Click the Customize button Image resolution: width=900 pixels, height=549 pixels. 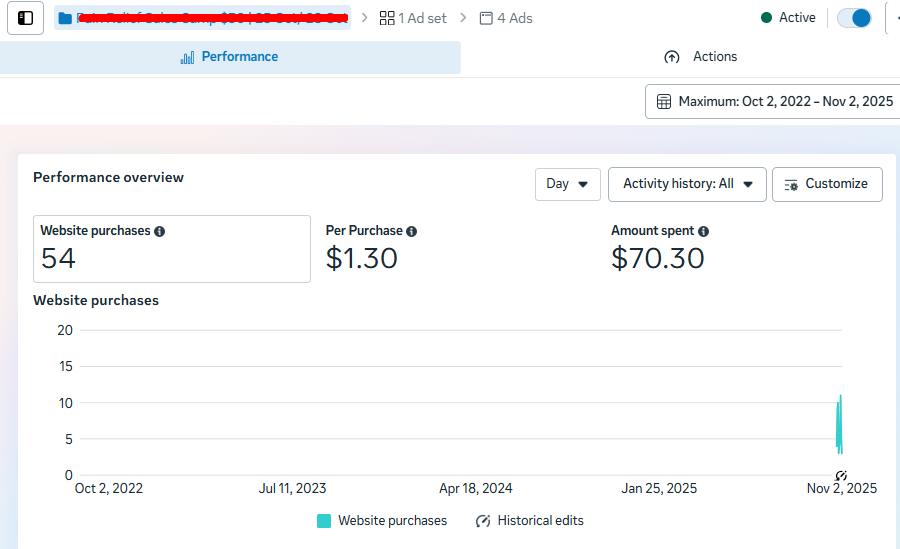point(826,184)
